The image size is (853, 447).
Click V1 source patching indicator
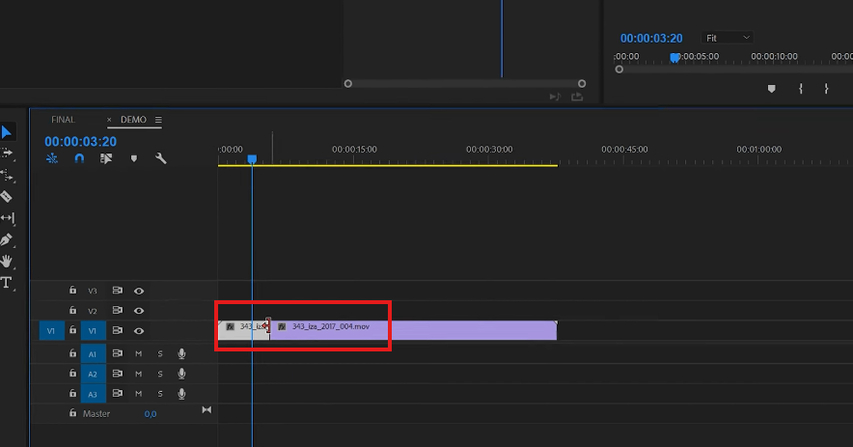(51, 331)
